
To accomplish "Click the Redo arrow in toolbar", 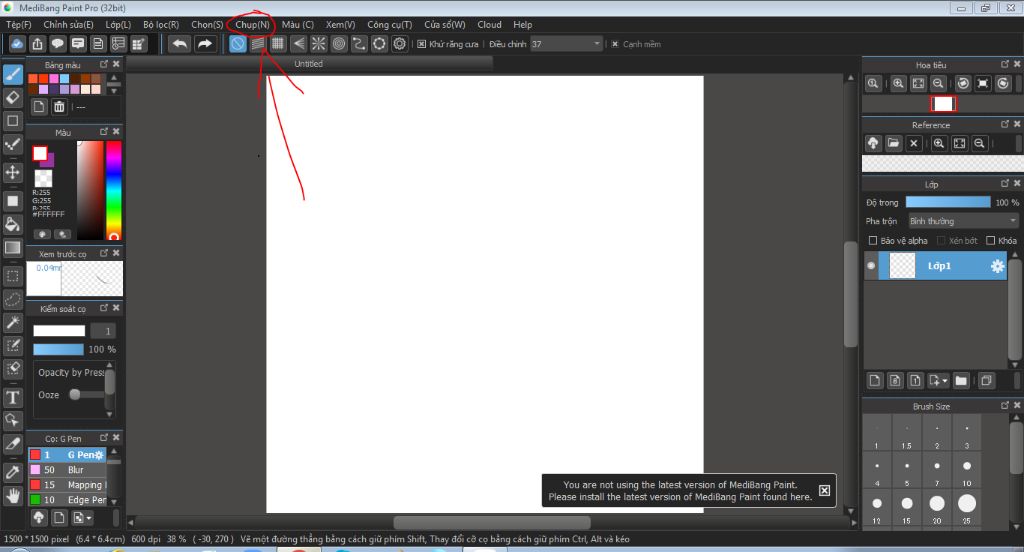I will pyautogui.click(x=205, y=44).
